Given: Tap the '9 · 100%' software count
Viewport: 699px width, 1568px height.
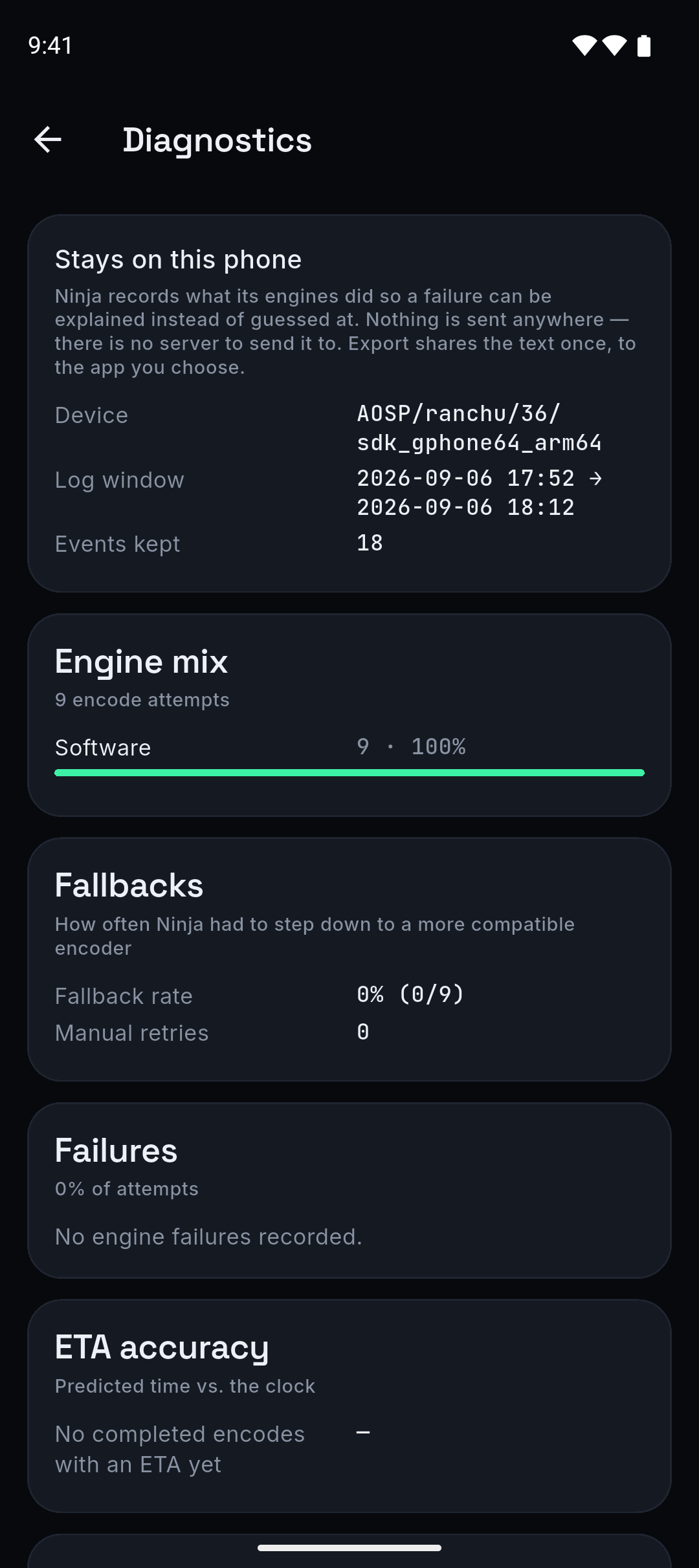Looking at the screenshot, I should (x=411, y=746).
